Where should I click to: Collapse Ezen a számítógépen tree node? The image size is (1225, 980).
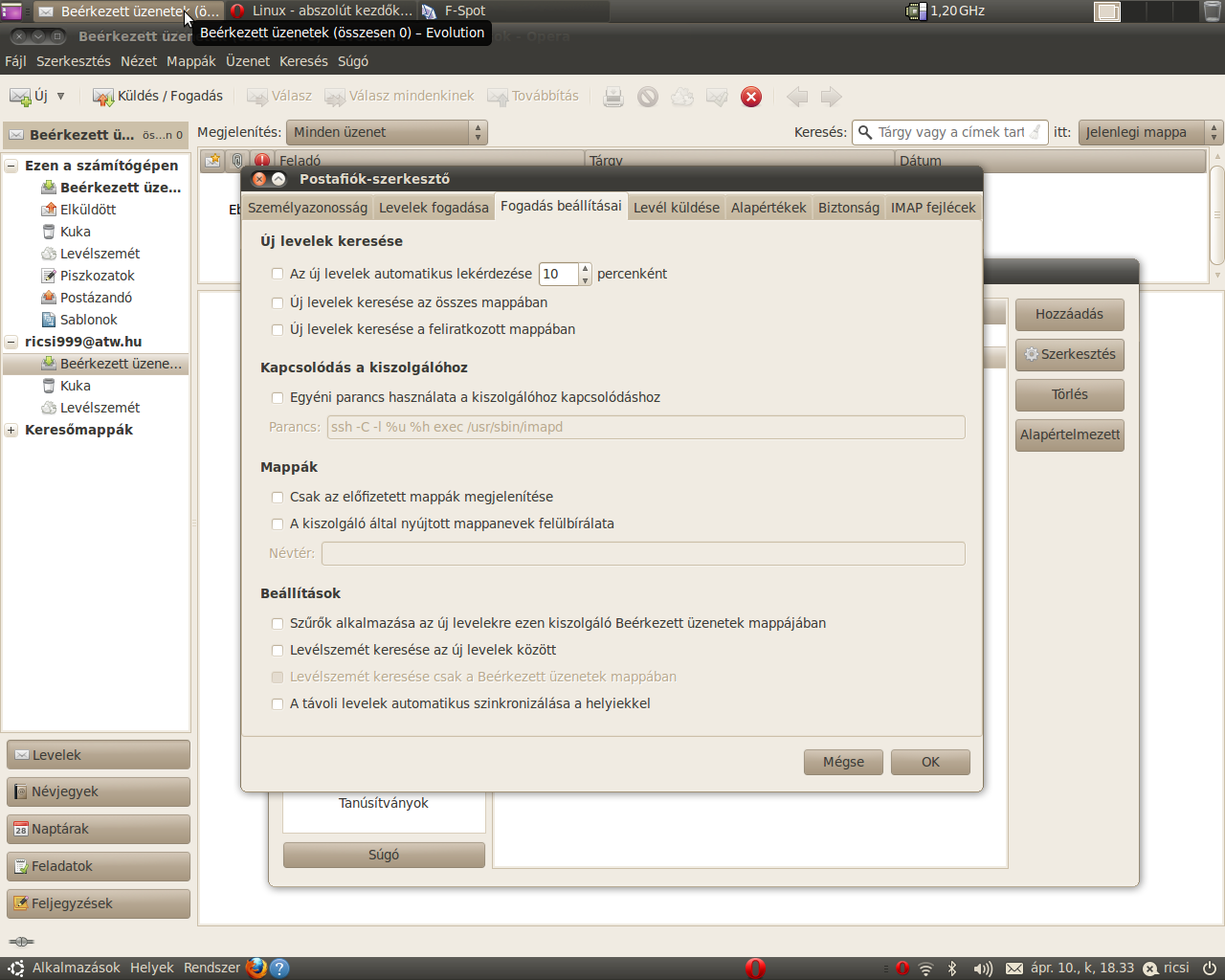[x=11, y=166]
